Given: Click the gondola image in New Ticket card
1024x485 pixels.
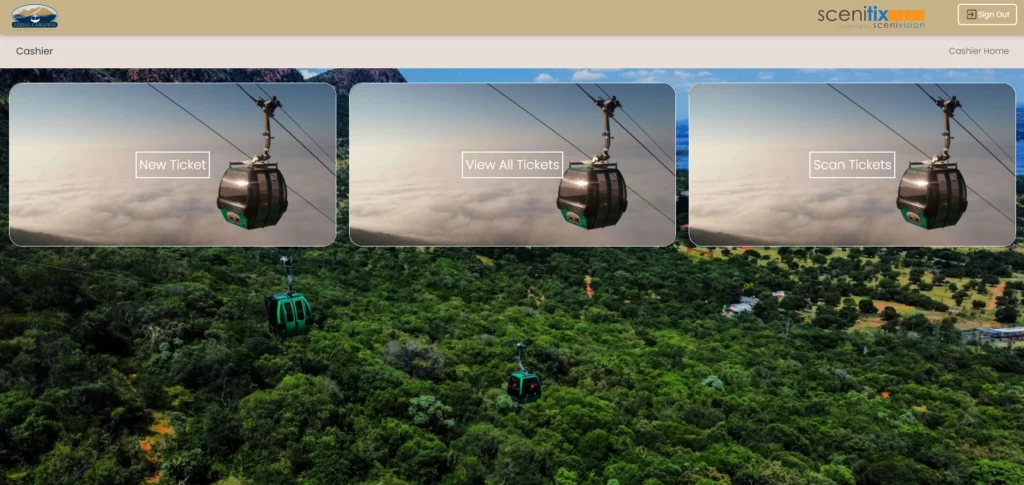Looking at the screenshot, I should 252,194.
